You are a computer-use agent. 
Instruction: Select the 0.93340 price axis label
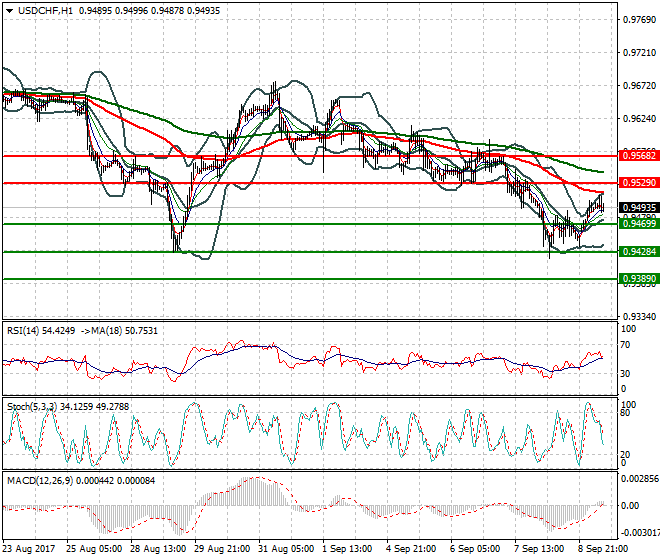click(639, 316)
